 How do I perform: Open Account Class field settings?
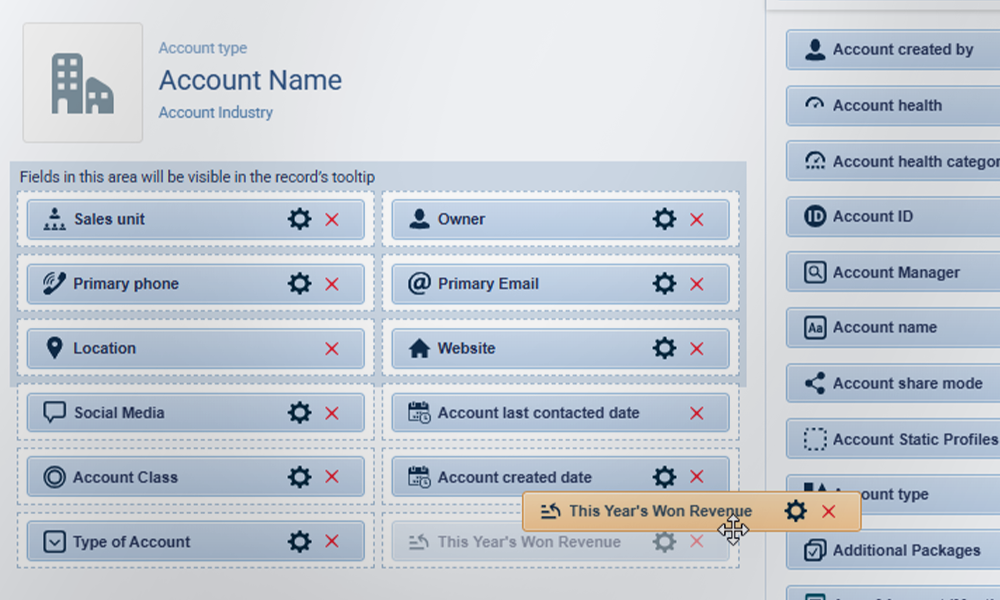point(299,478)
